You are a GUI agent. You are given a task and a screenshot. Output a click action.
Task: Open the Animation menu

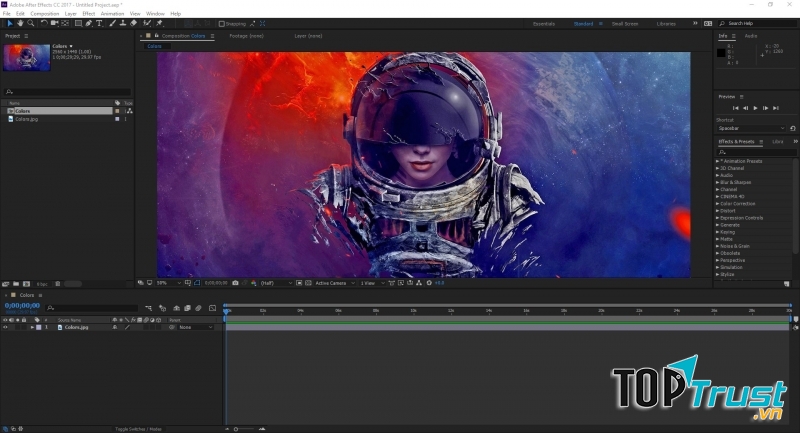point(112,14)
